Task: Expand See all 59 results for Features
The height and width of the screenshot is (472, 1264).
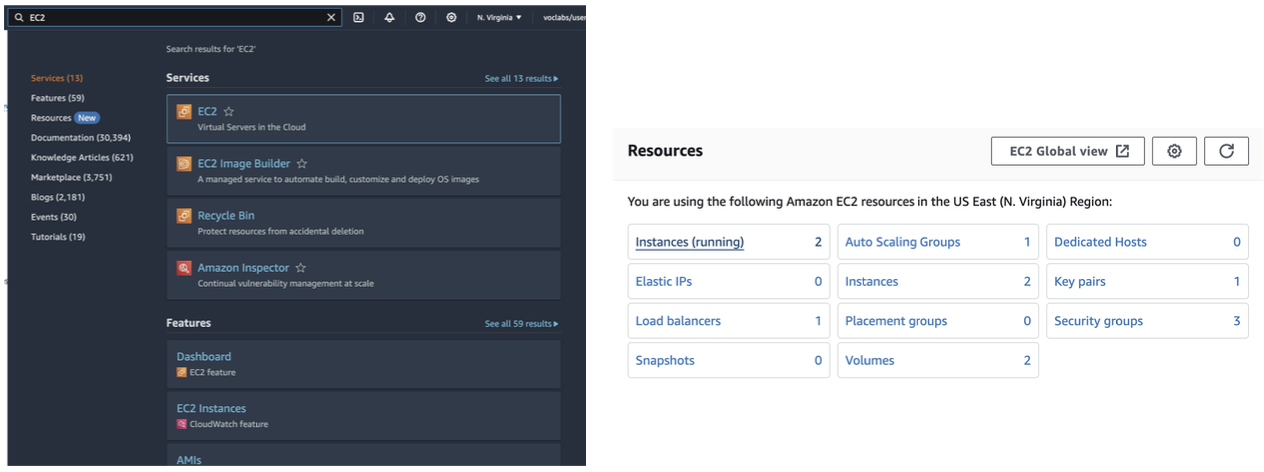Action: coord(521,324)
